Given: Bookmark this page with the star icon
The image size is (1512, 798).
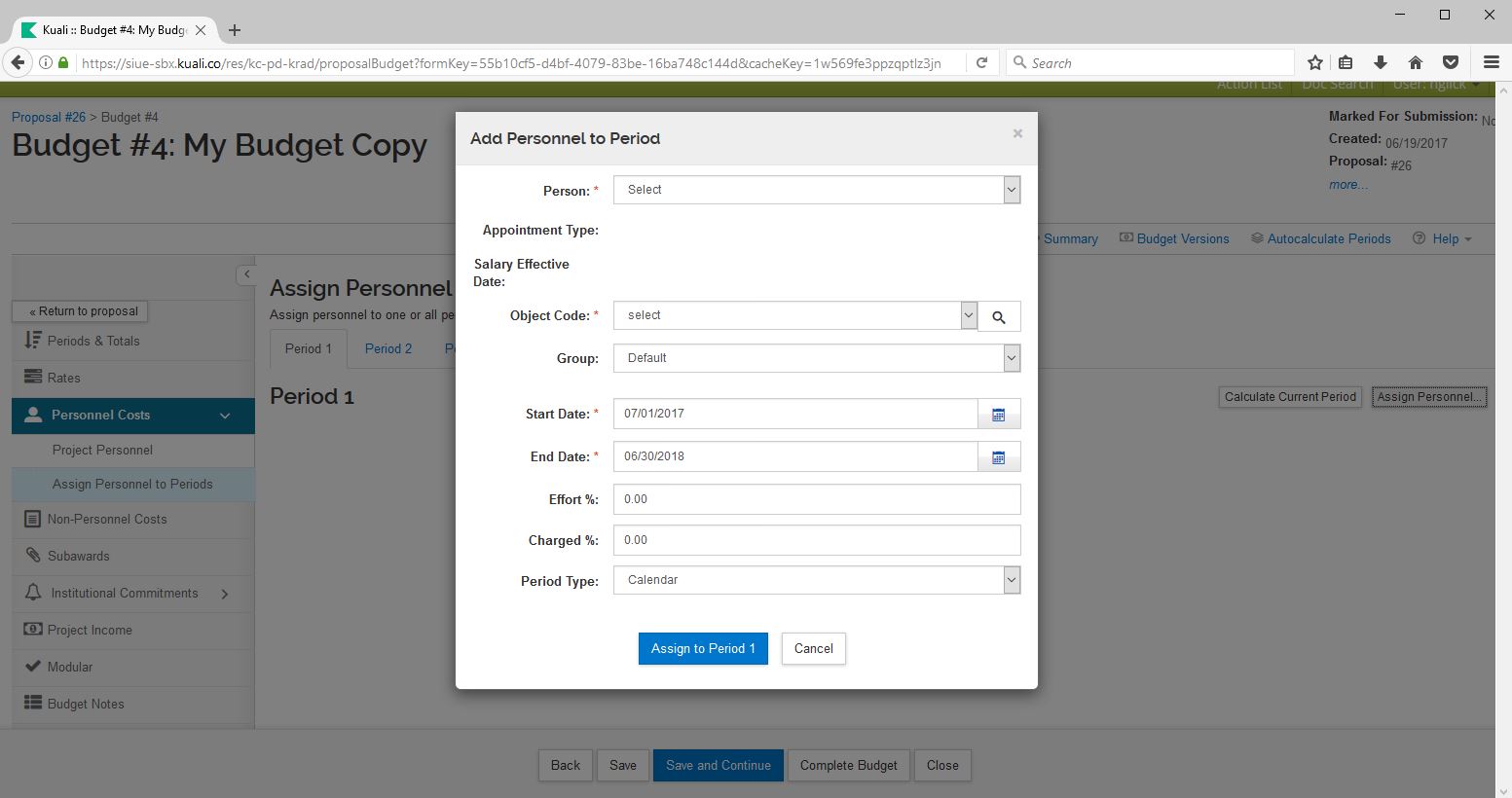Looking at the screenshot, I should tap(1315, 63).
